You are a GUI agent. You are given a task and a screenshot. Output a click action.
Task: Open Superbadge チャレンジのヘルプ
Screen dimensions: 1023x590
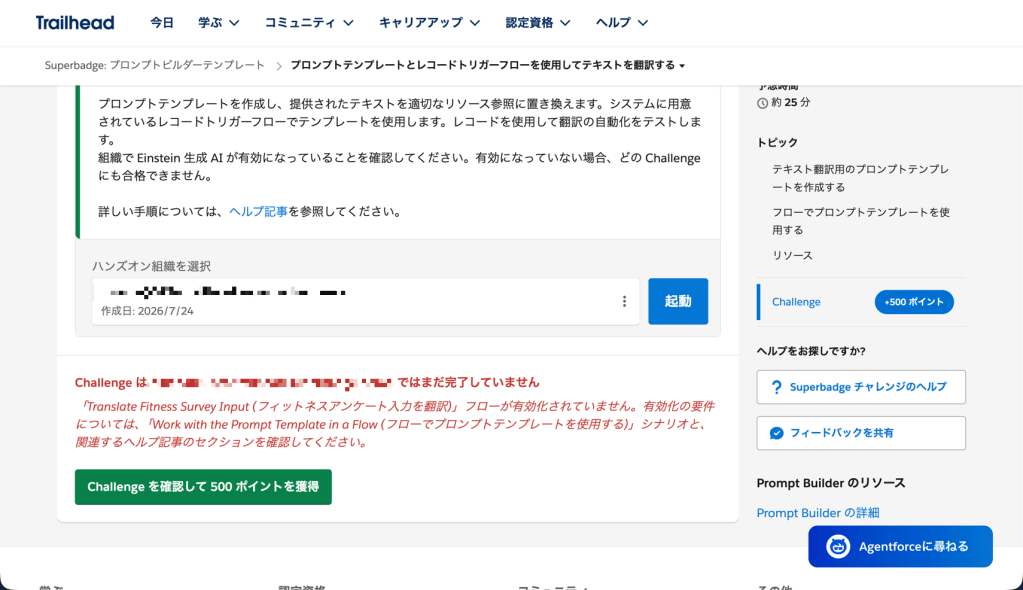pyautogui.click(x=861, y=387)
